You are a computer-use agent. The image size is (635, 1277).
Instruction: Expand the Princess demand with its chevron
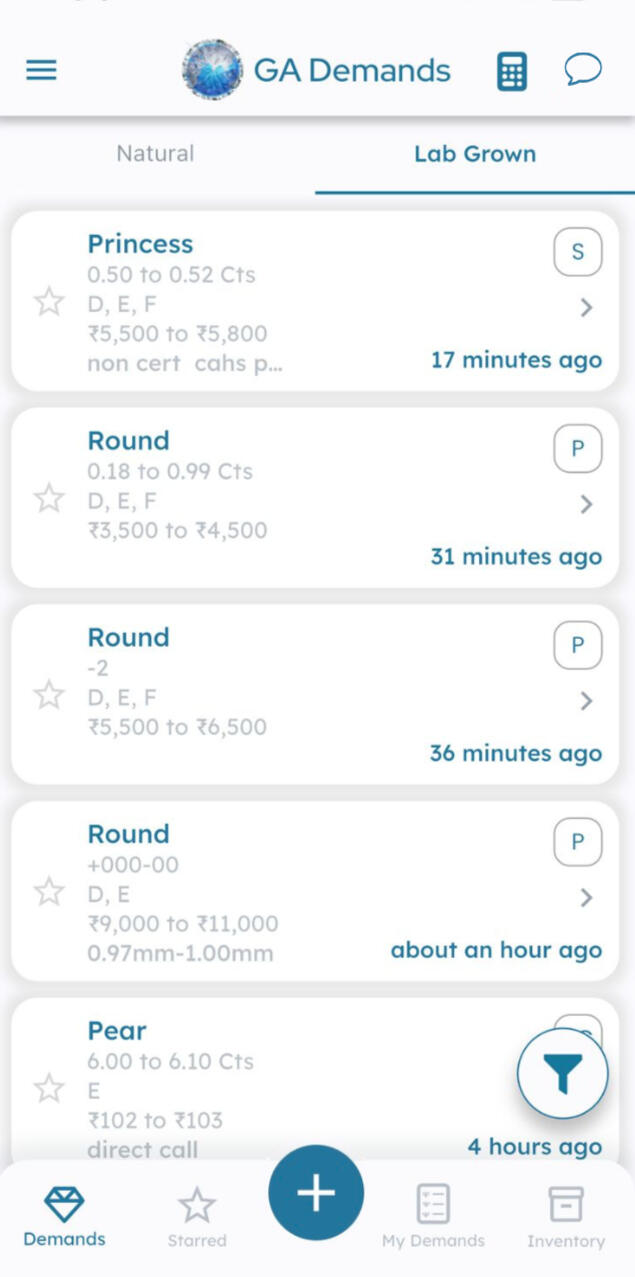coord(587,308)
